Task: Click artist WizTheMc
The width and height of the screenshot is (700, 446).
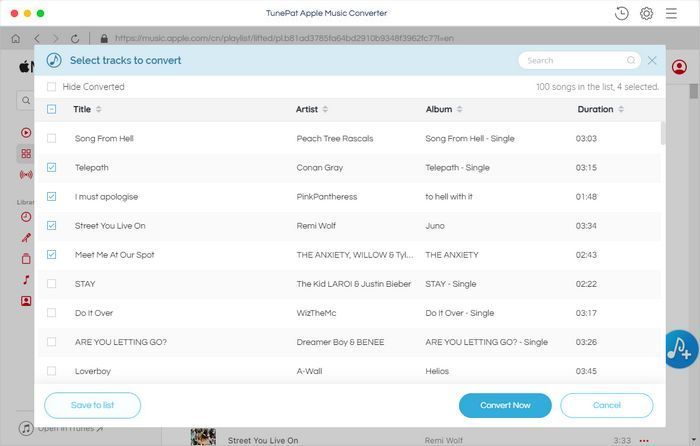Action: (316, 313)
